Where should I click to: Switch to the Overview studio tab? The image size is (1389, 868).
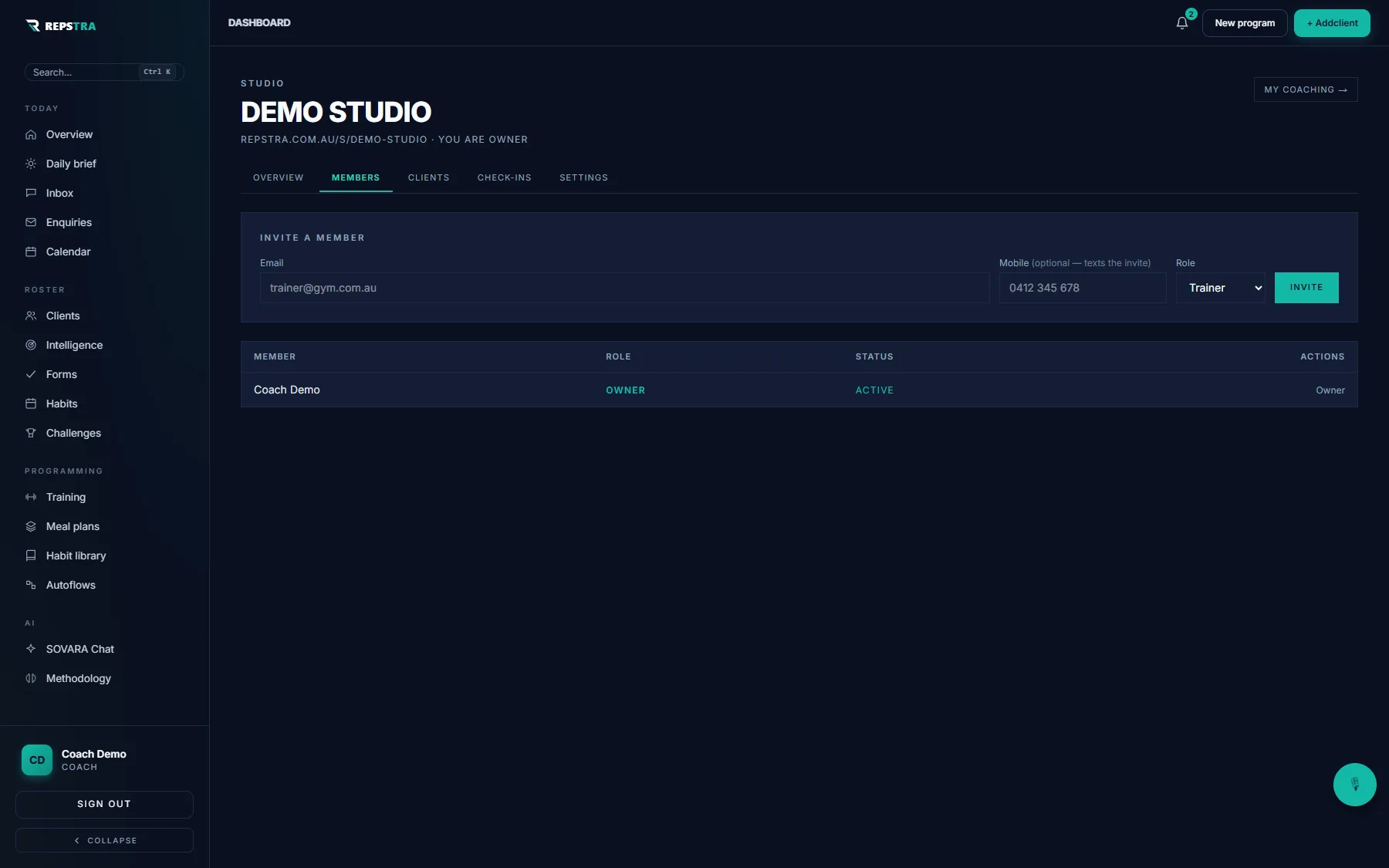tap(279, 177)
